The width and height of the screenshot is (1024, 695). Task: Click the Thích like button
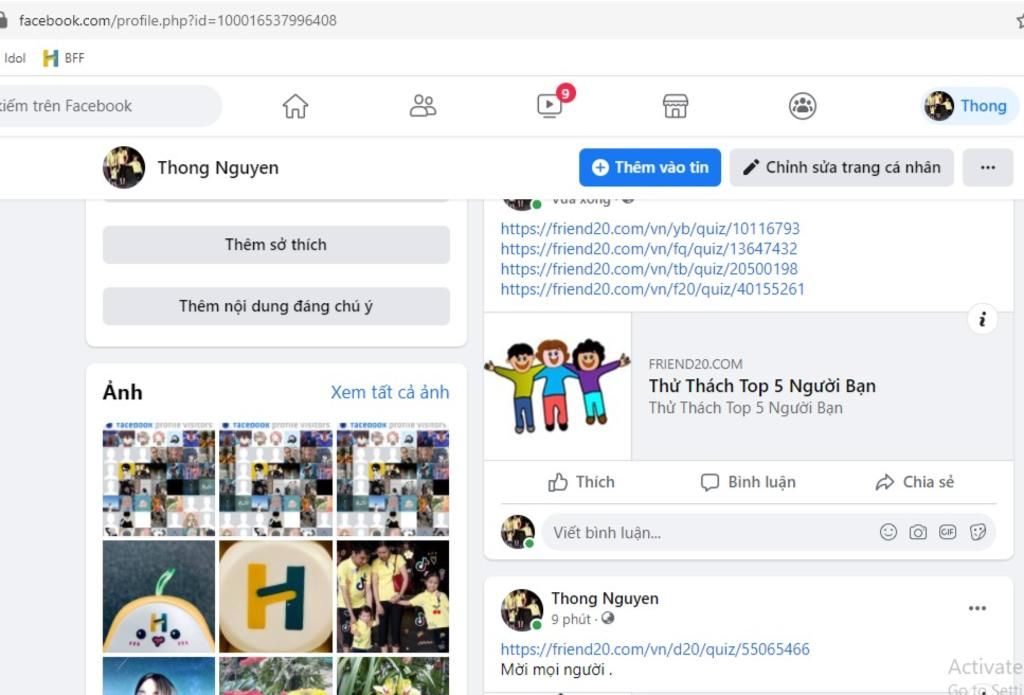581,482
